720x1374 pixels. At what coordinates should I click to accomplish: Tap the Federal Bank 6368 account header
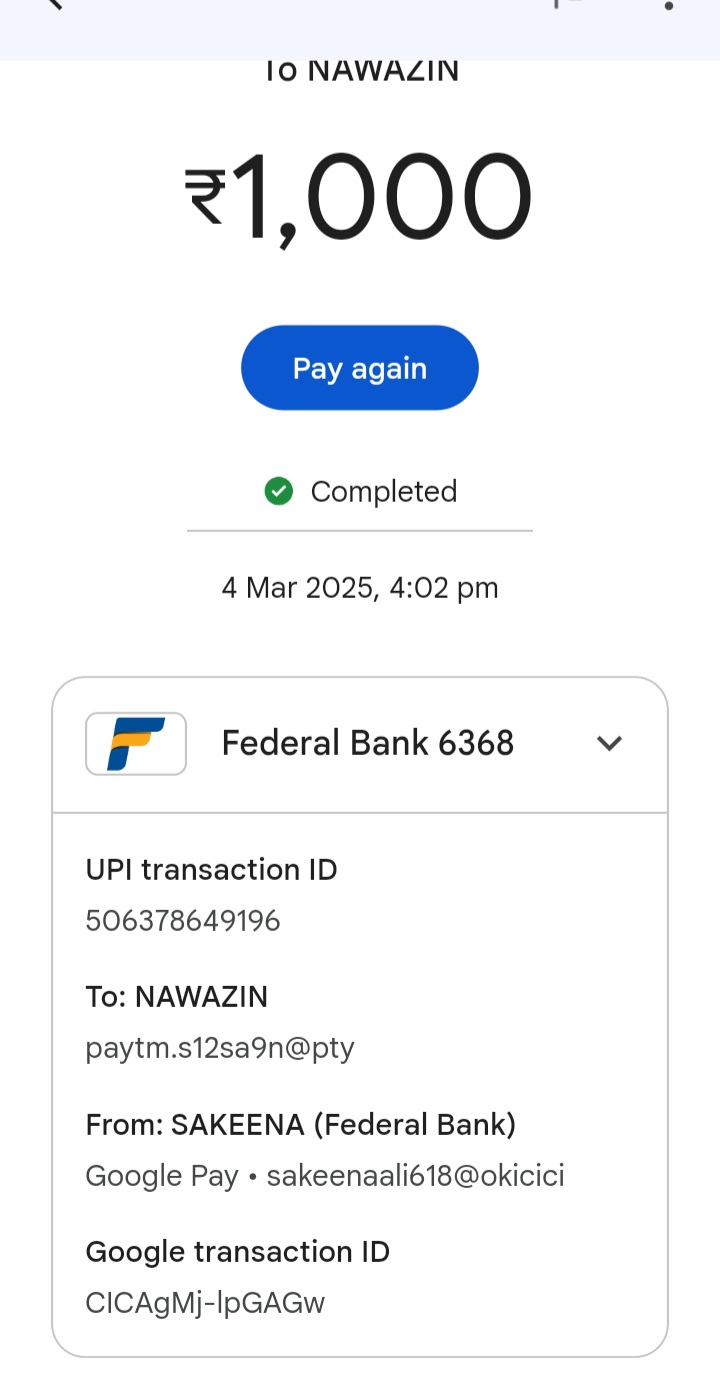[367, 743]
